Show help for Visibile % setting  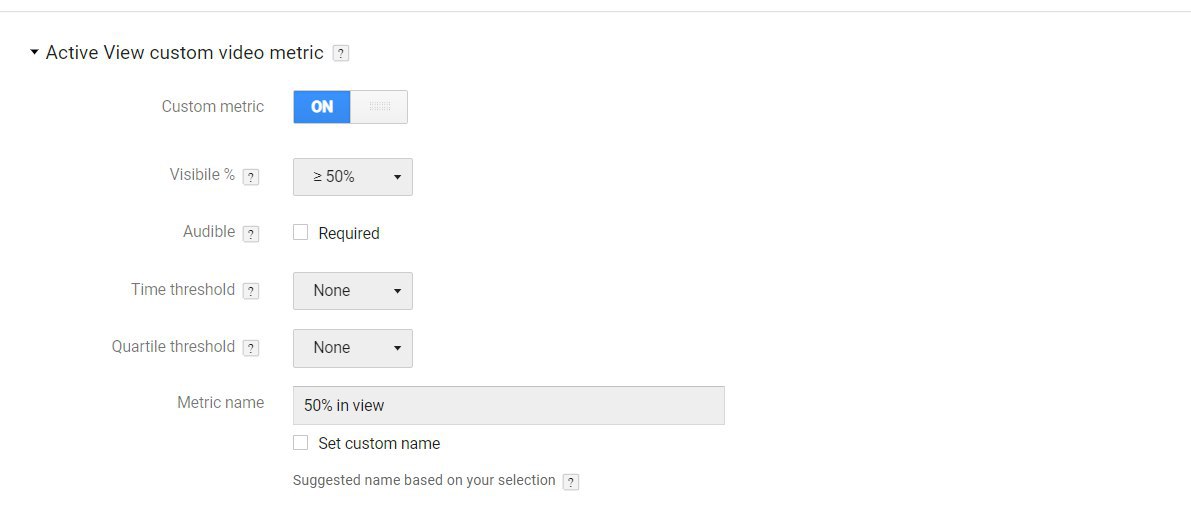tap(251, 177)
